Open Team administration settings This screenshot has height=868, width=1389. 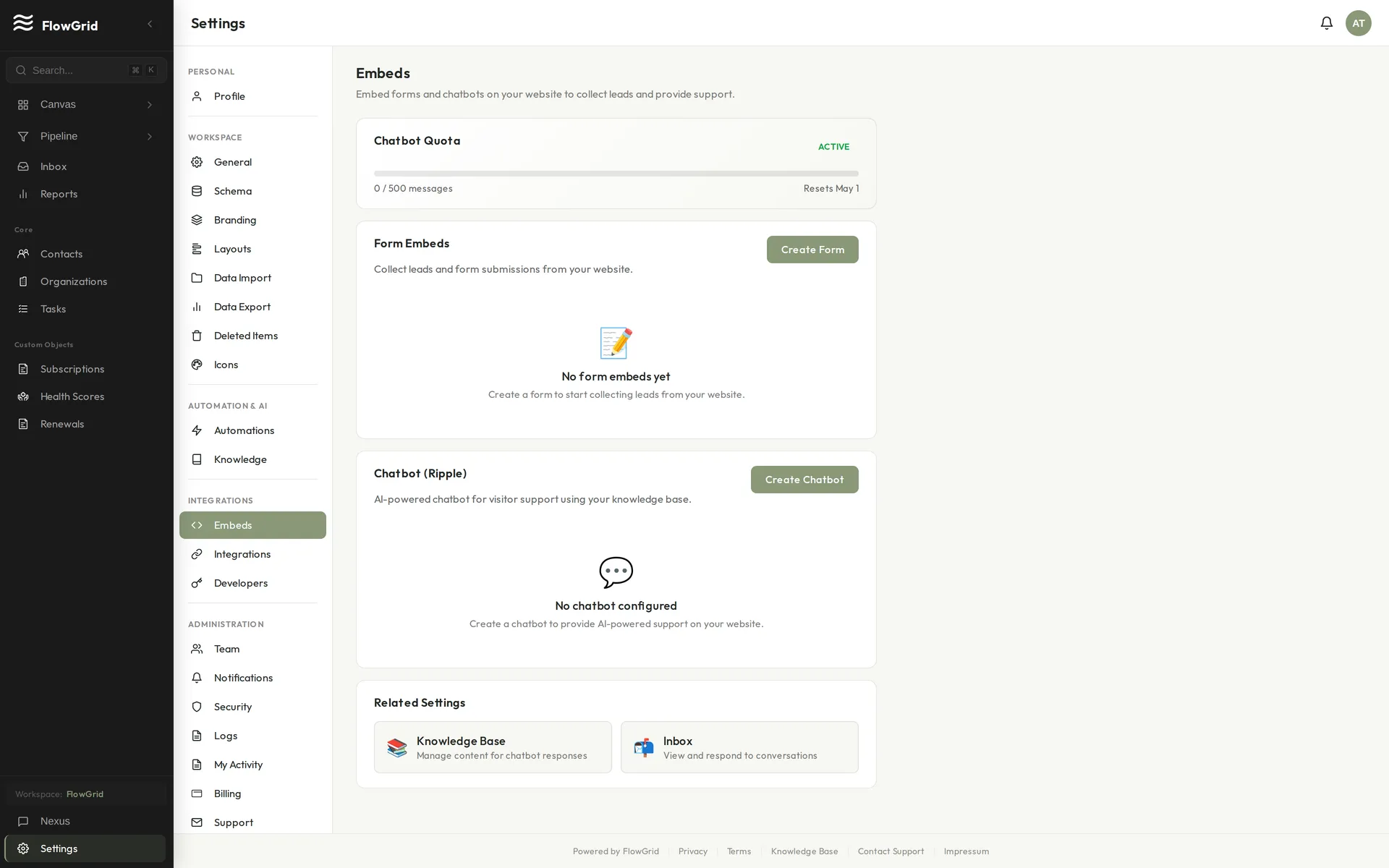pos(252,649)
